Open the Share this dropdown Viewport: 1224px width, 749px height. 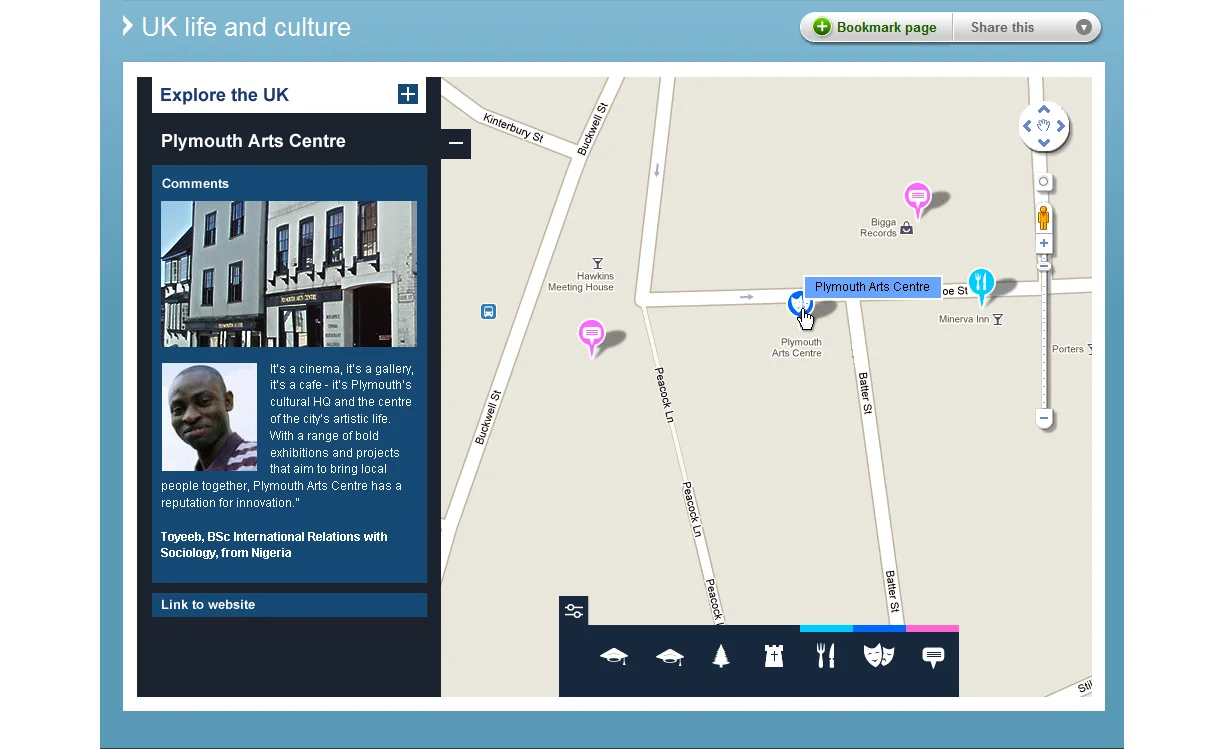pyautogui.click(x=1027, y=27)
